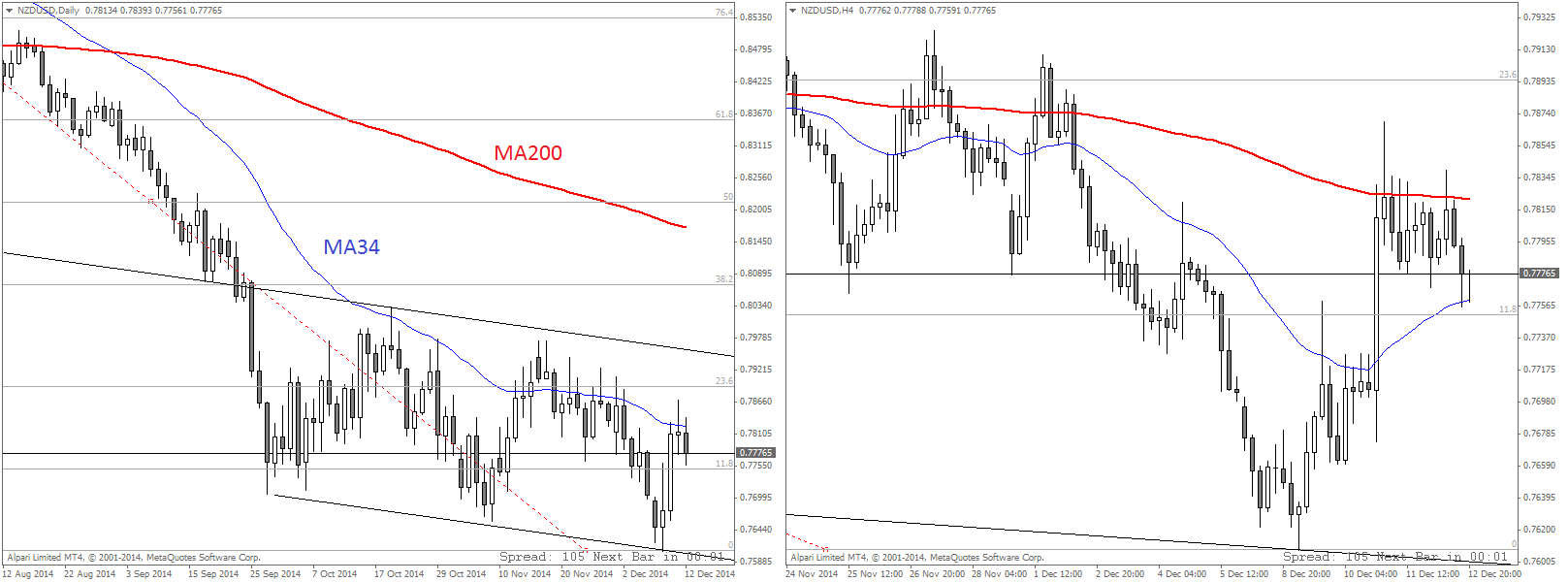
Task: Click current price tag 0.77765 on Daily chart
Action: pos(756,453)
